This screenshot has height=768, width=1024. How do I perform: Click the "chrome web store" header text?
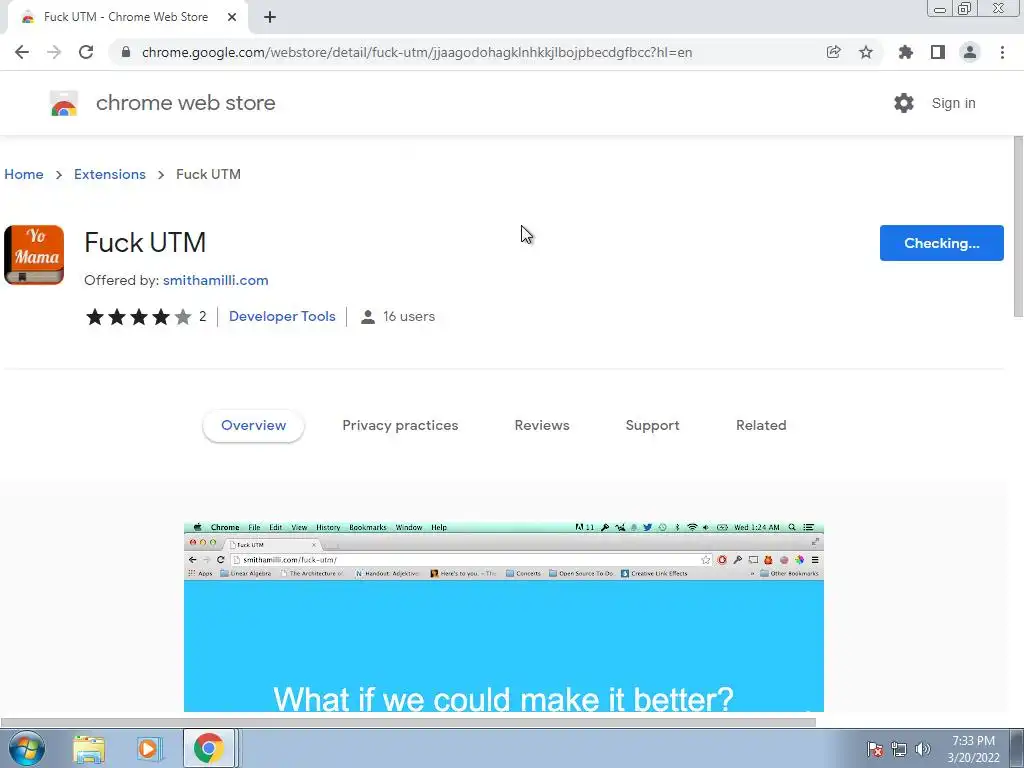click(185, 103)
